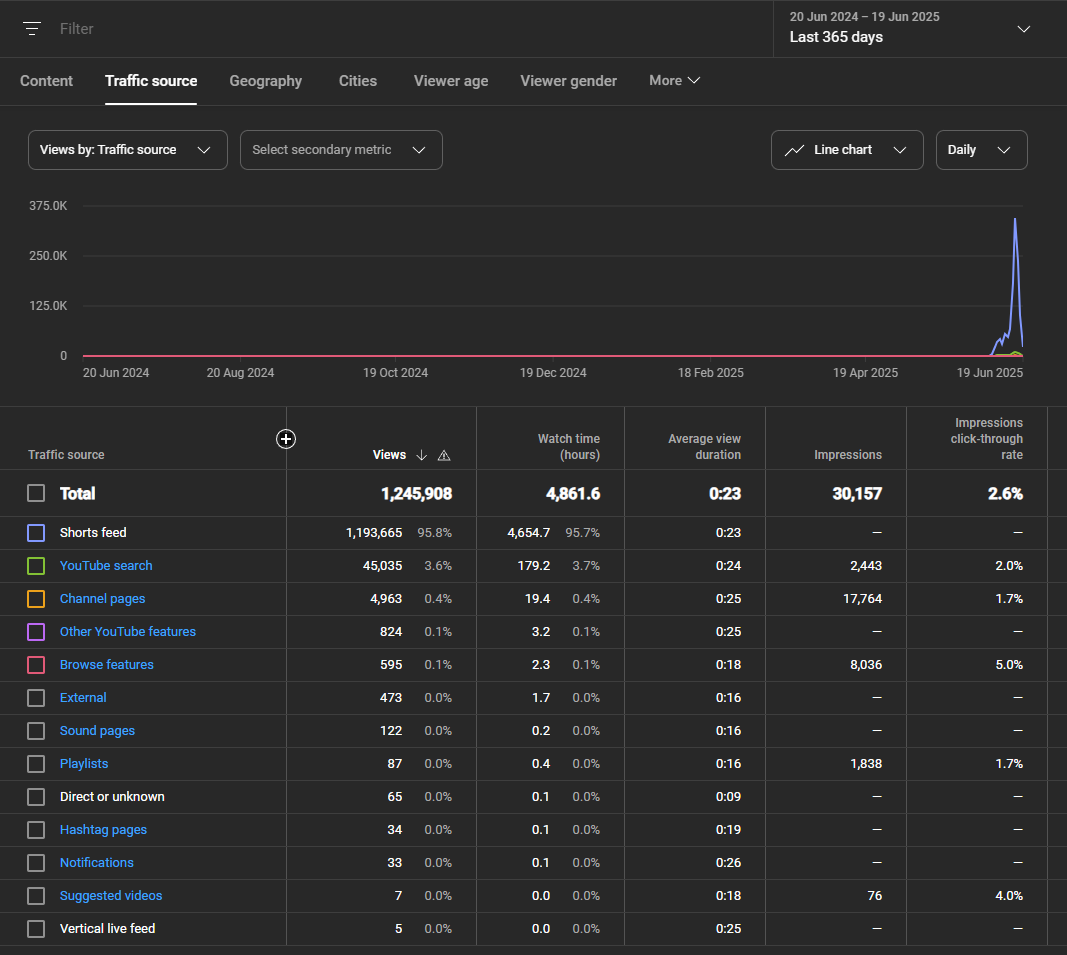Open the Viewer age tab
The width and height of the screenshot is (1067, 955).
(x=451, y=81)
